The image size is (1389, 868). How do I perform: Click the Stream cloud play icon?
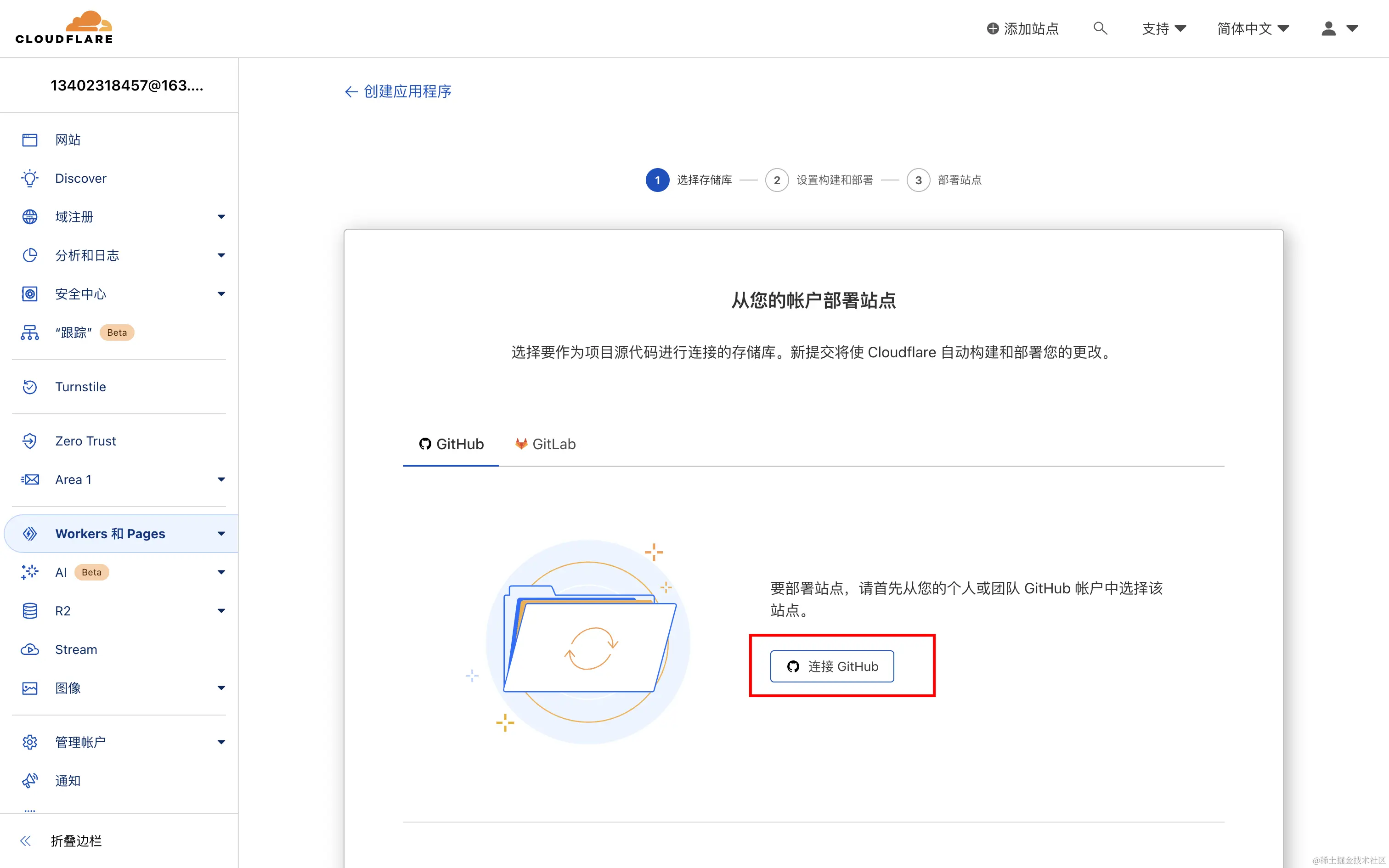tap(30, 649)
